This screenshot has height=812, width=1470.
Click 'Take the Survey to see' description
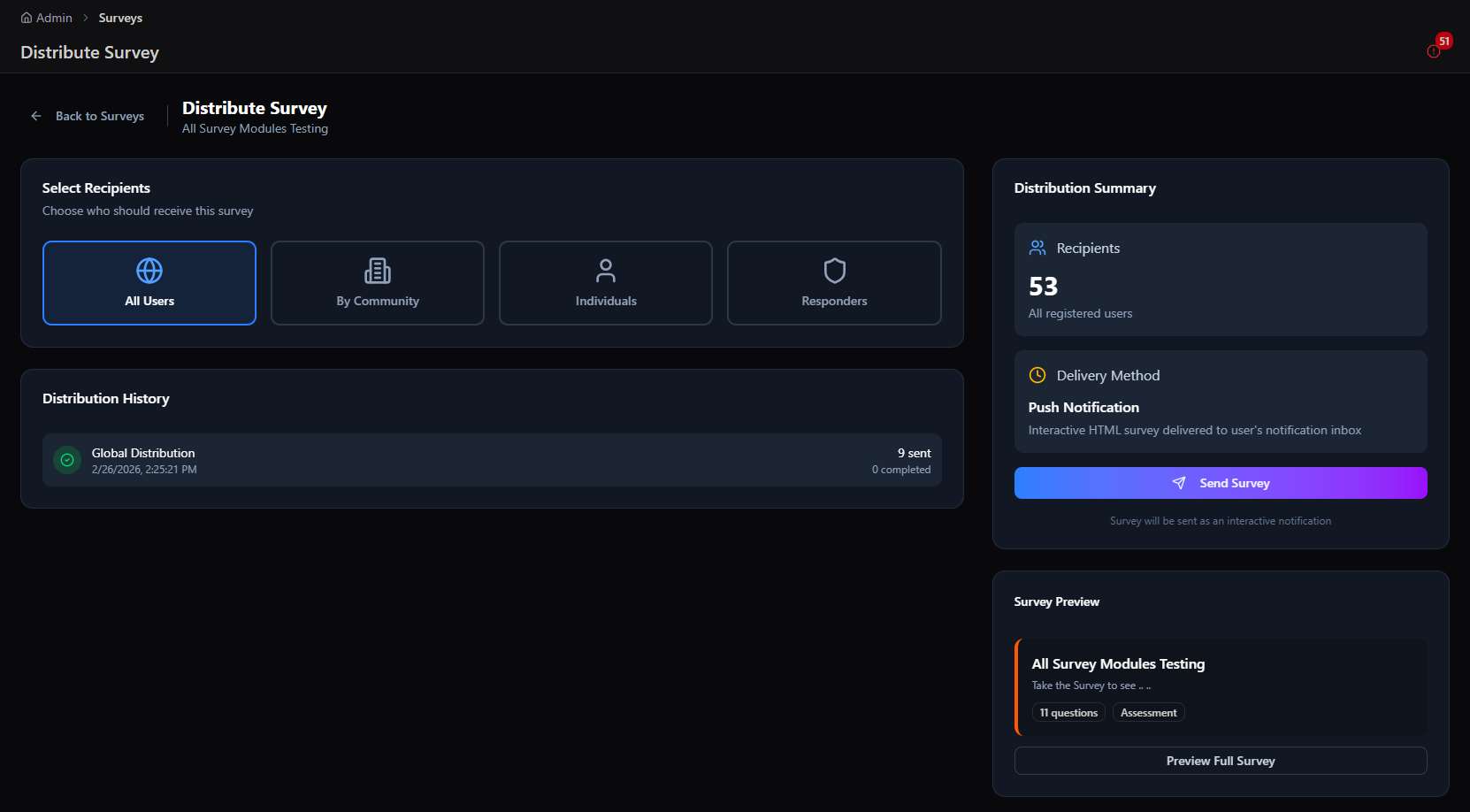(x=1091, y=686)
